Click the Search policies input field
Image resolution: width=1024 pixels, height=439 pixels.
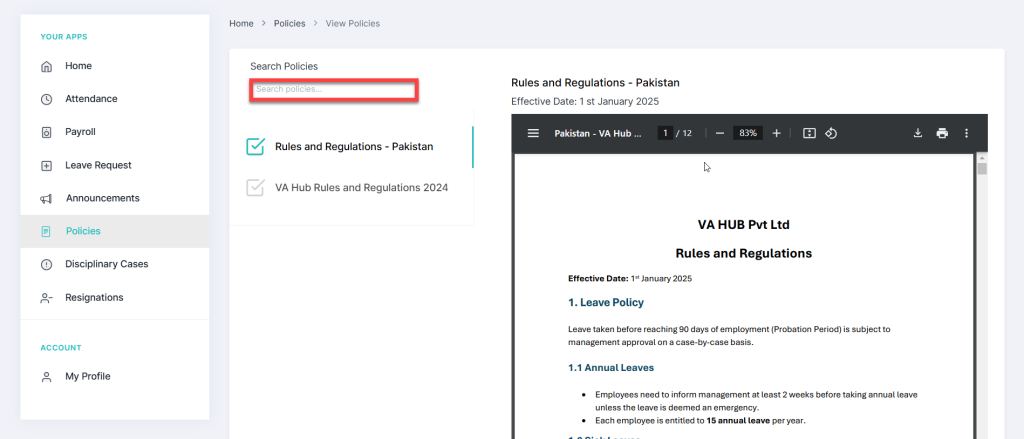coord(334,89)
